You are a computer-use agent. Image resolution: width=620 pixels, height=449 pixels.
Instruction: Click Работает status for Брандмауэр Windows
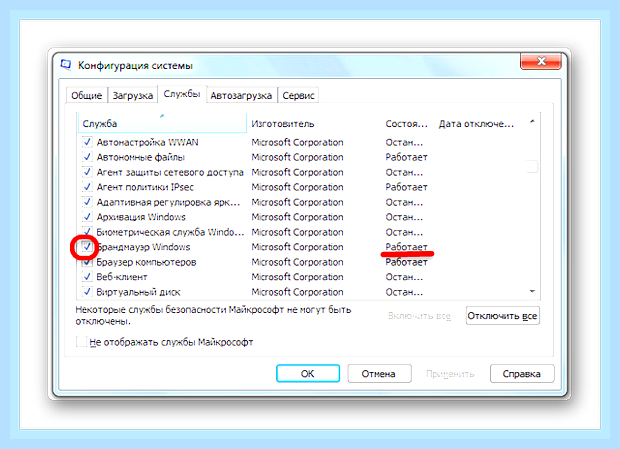[x=406, y=247]
